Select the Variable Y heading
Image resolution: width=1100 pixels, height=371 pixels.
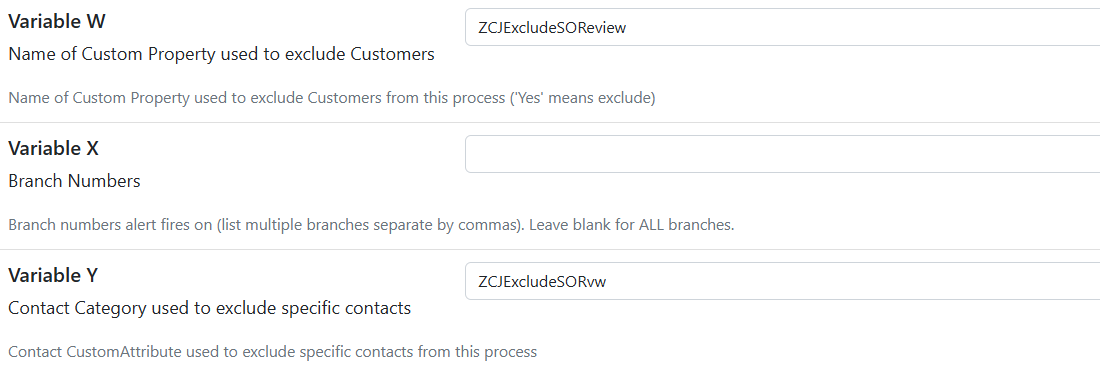[53, 276]
